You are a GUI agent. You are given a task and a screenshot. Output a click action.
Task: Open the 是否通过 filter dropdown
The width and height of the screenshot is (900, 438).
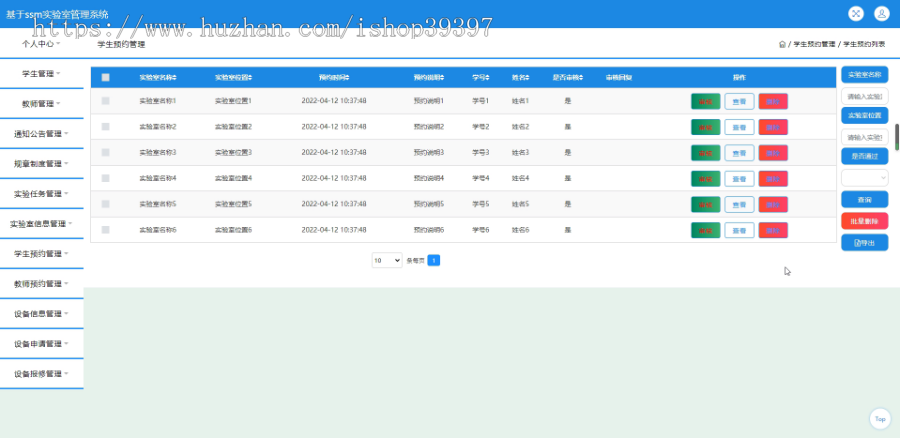pos(864,178)
